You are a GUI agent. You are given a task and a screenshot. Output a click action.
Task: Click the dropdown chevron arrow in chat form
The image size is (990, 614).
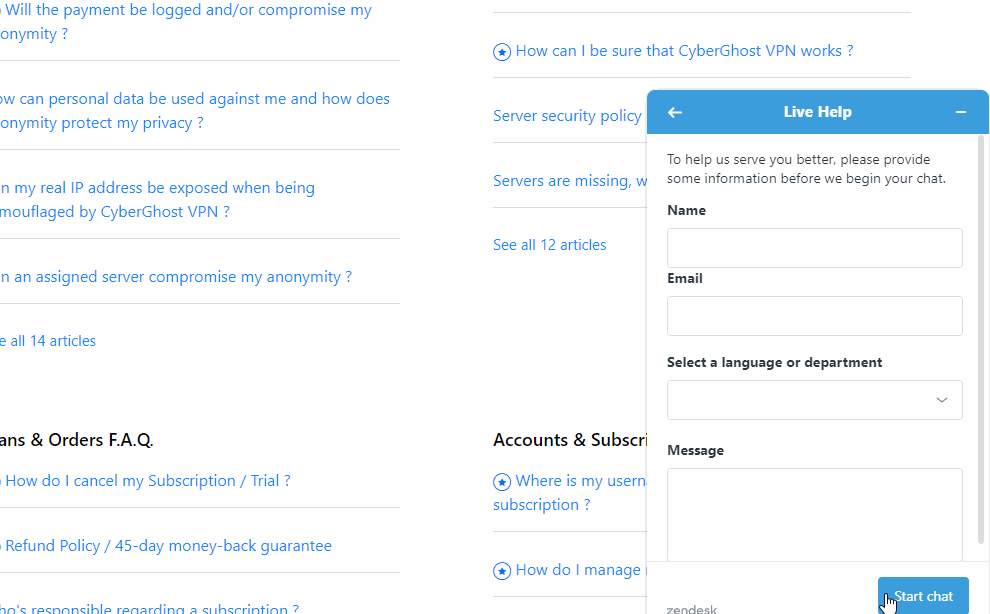pyautogui.click(x=941, y=400)
